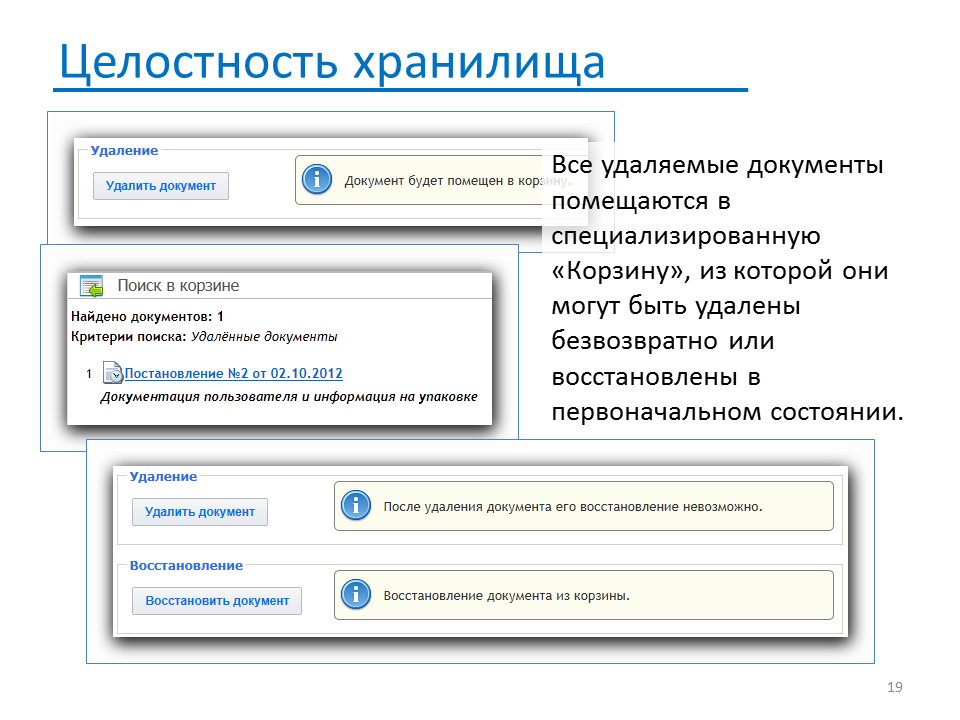Click info icon beside 'Документ будет помещен'

tap(317, 179)
